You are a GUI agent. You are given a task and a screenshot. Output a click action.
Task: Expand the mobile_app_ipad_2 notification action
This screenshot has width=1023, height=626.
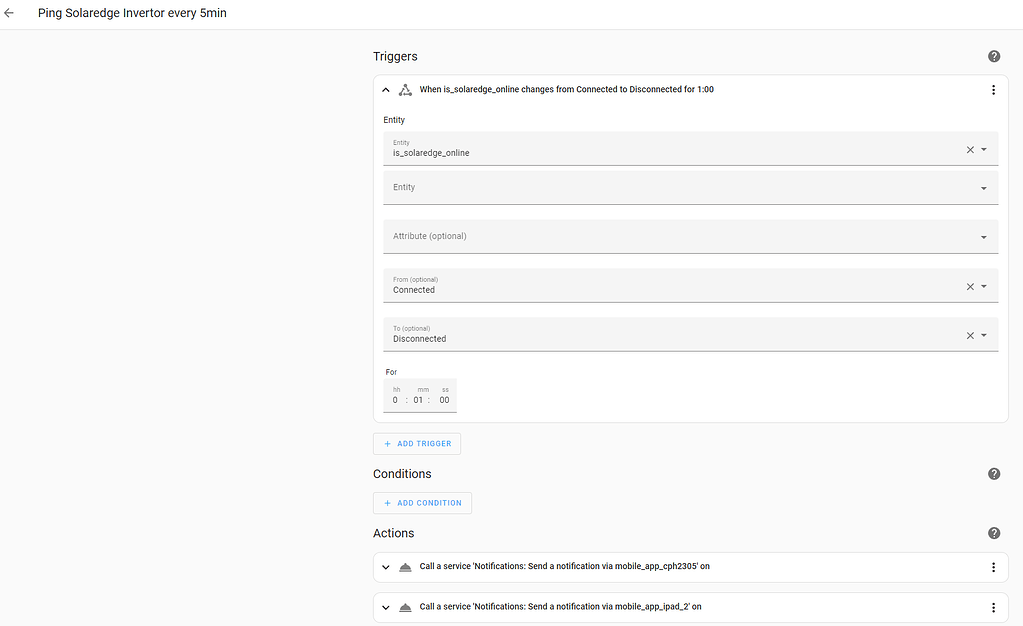[x=385, y=607]
